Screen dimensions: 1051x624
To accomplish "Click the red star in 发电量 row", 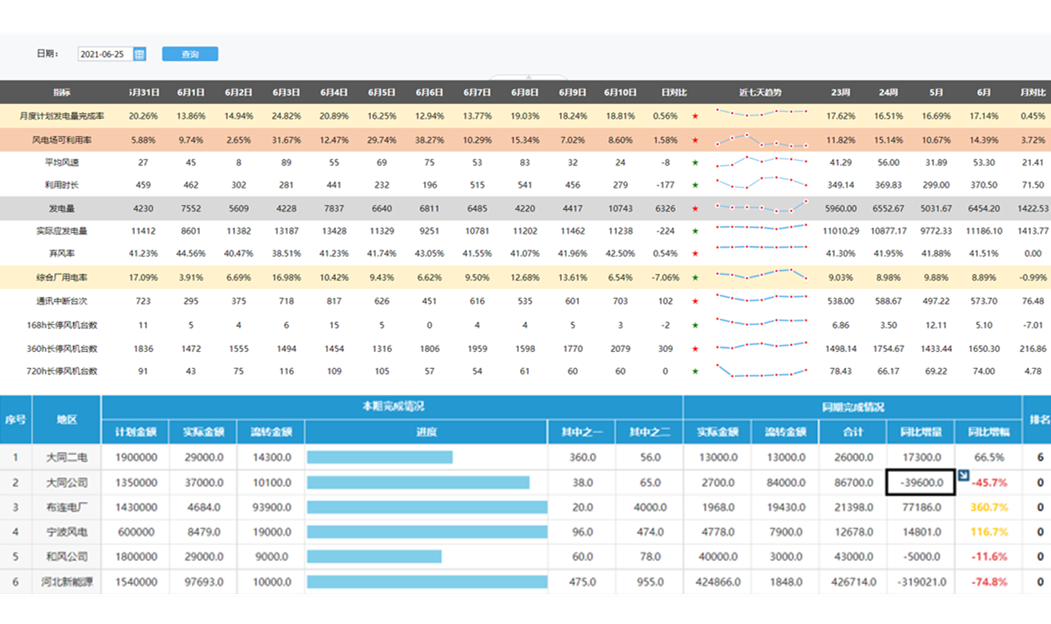I will tap(695, 208).
